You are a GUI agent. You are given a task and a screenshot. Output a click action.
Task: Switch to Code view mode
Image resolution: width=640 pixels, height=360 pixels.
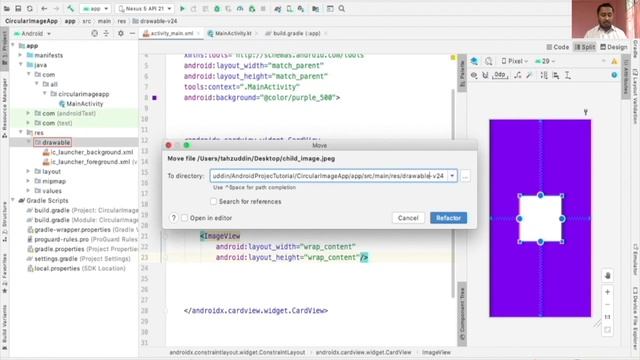[x=558, y=47]
